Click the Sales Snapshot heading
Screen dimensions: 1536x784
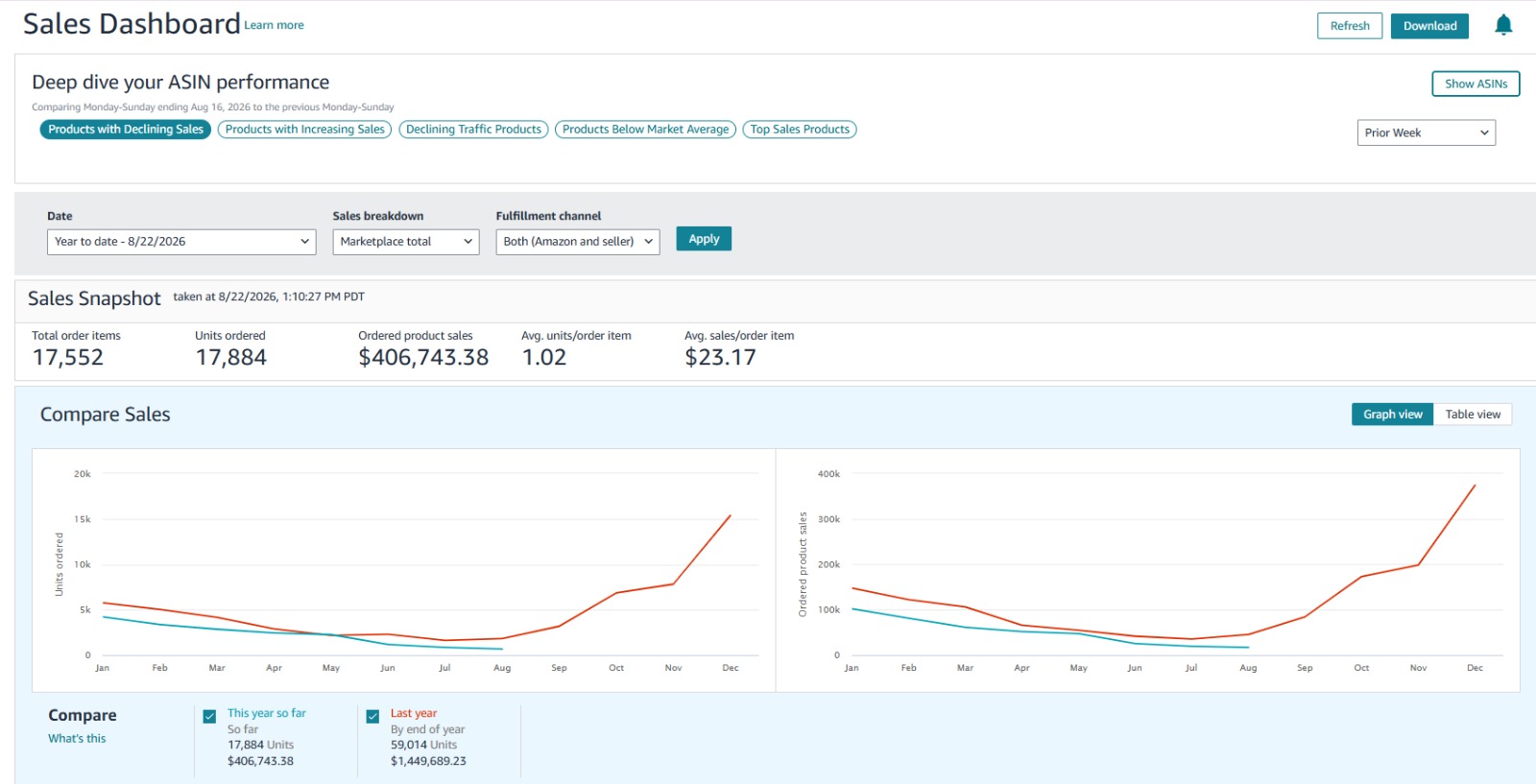[94, 298]
